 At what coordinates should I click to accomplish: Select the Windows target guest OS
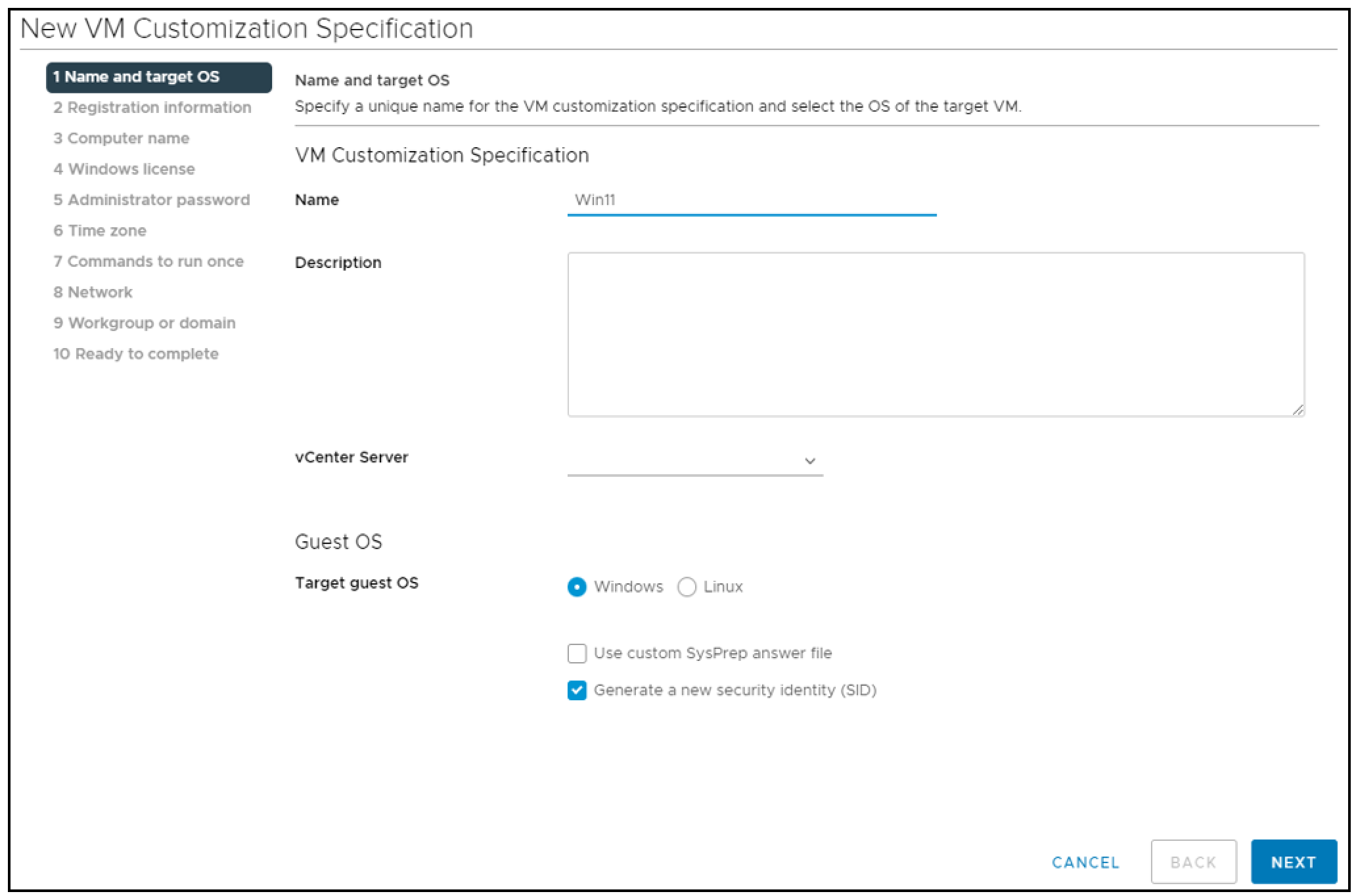[577, 587]
